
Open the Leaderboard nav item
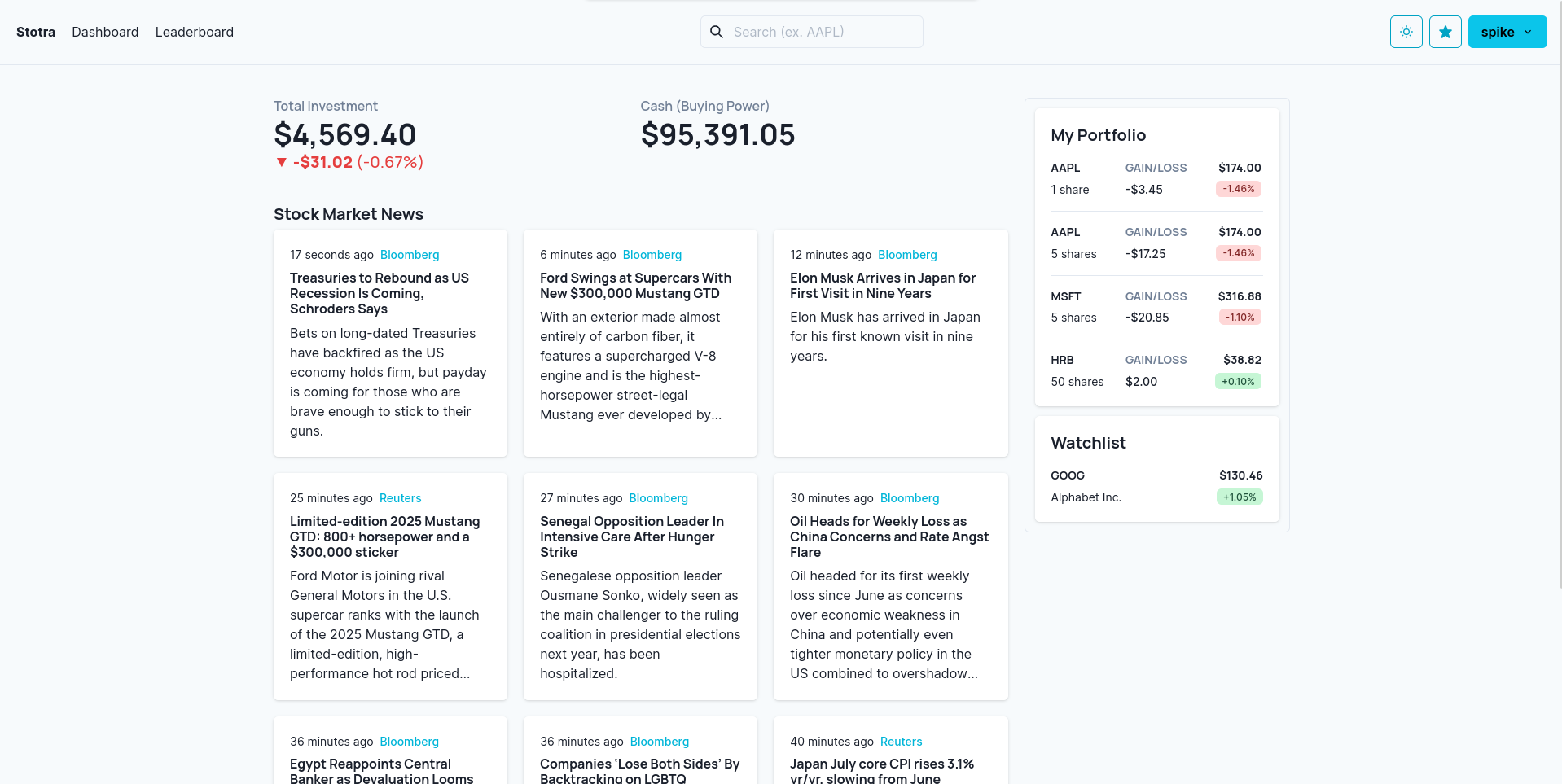194,32
